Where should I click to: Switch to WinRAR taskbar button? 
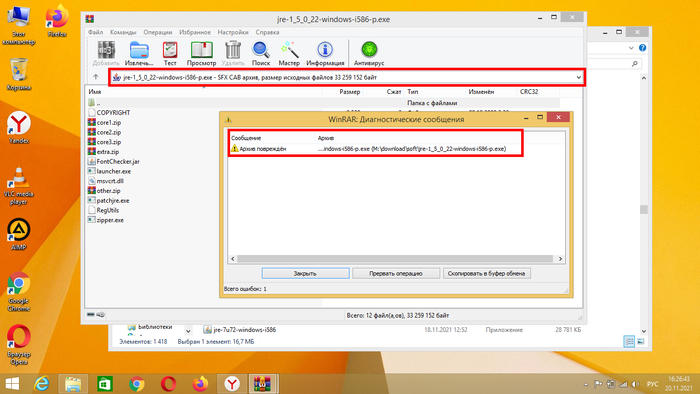(x=263, y=384)
